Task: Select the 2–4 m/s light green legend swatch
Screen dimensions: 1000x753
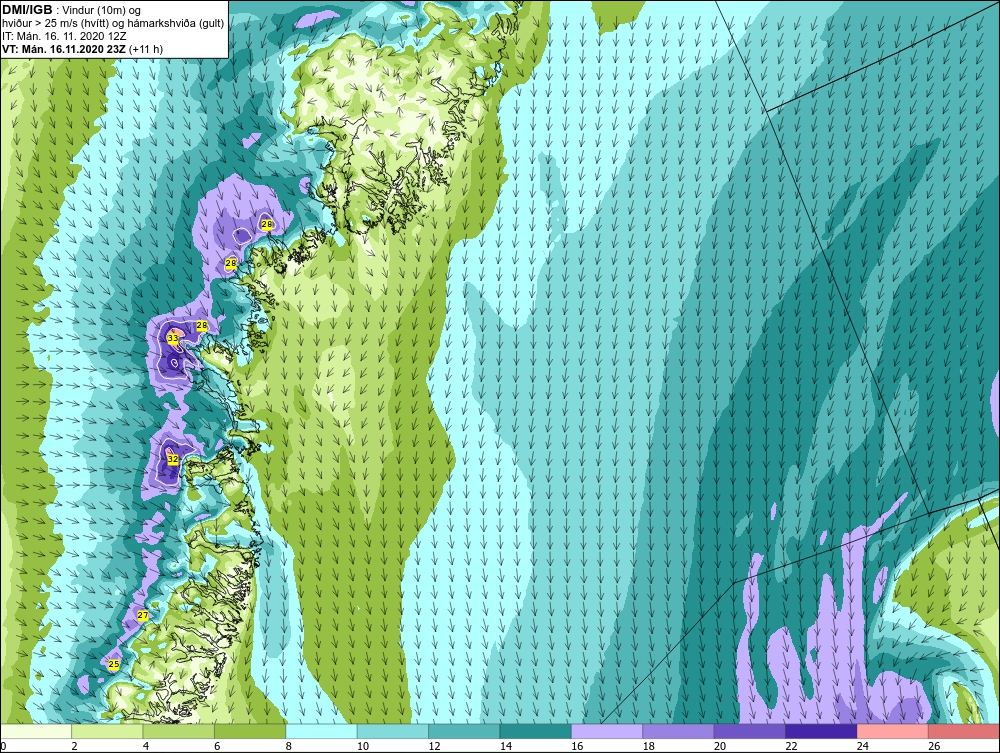Action: pyautogui.click(x=107, y=731)
